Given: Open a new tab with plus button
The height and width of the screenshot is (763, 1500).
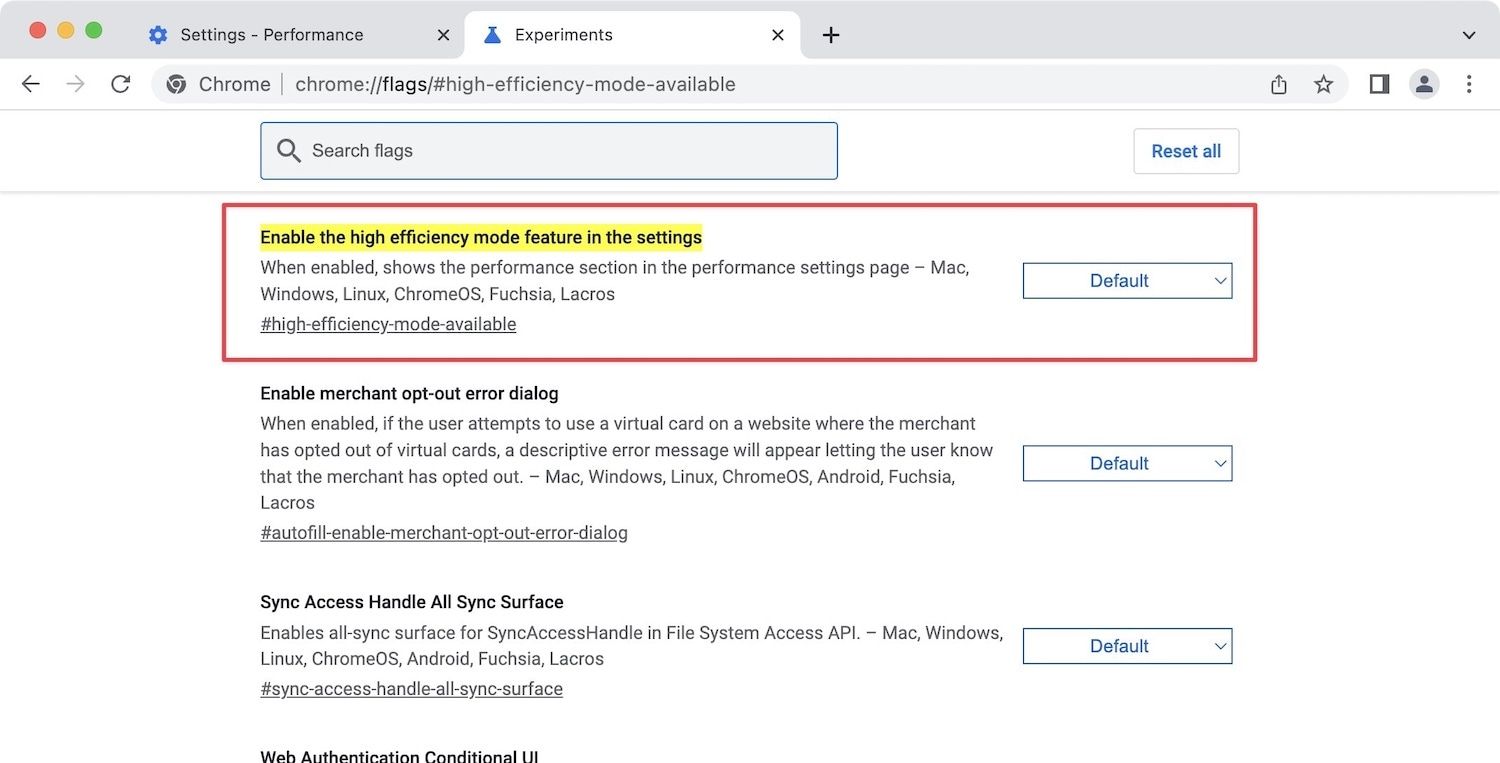Looking at the screenshot, I should (x=830, y=35).
